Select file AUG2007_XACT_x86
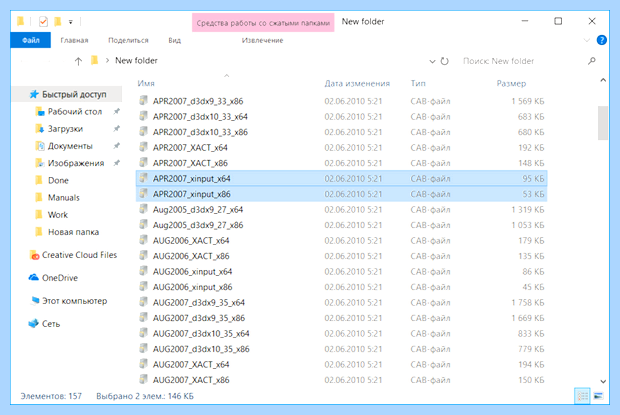Image resolution: width=620 pixels, height=415 pixels. point(342,380)
